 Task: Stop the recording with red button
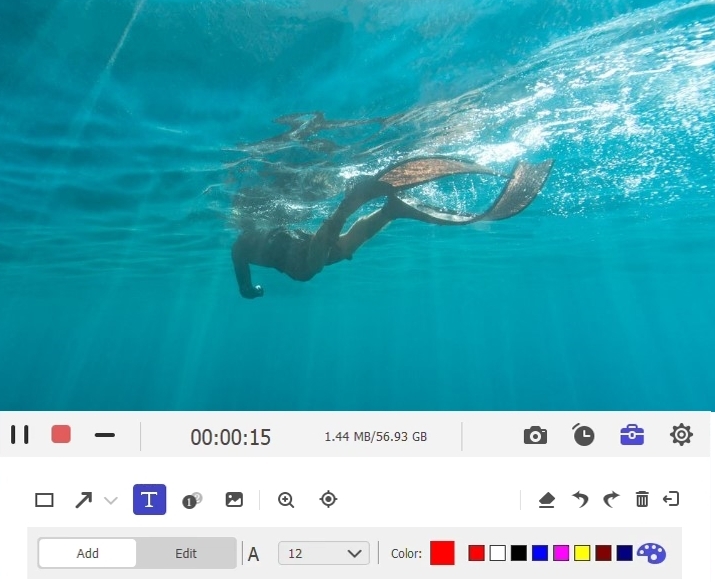point(61,435)
